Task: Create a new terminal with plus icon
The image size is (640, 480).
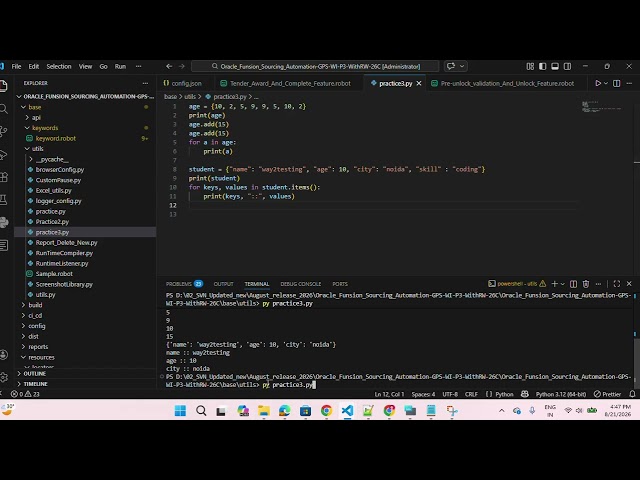Action: (x=554, y=284)
